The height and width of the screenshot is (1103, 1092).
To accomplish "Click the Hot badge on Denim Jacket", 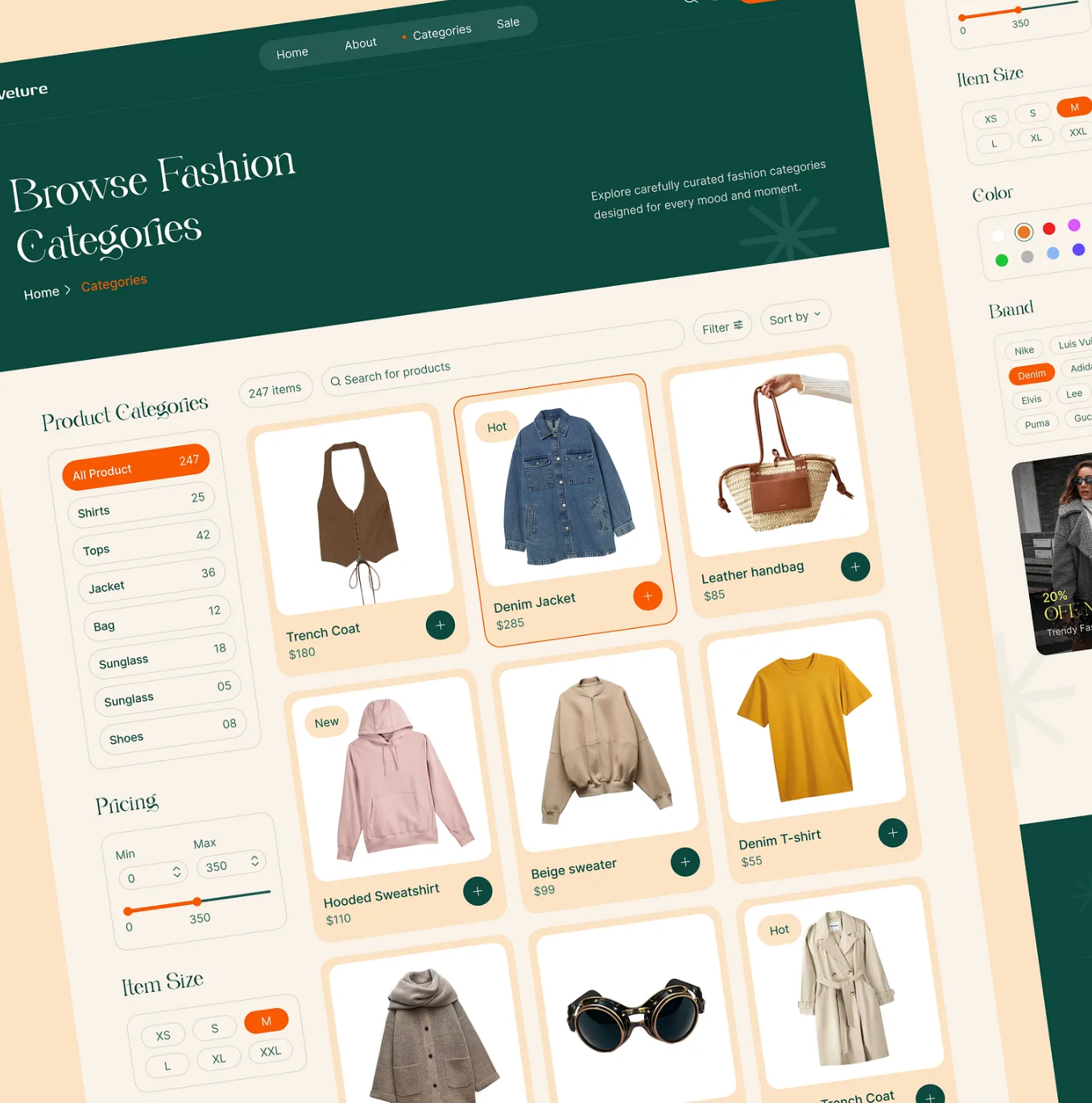I will 497,427.
